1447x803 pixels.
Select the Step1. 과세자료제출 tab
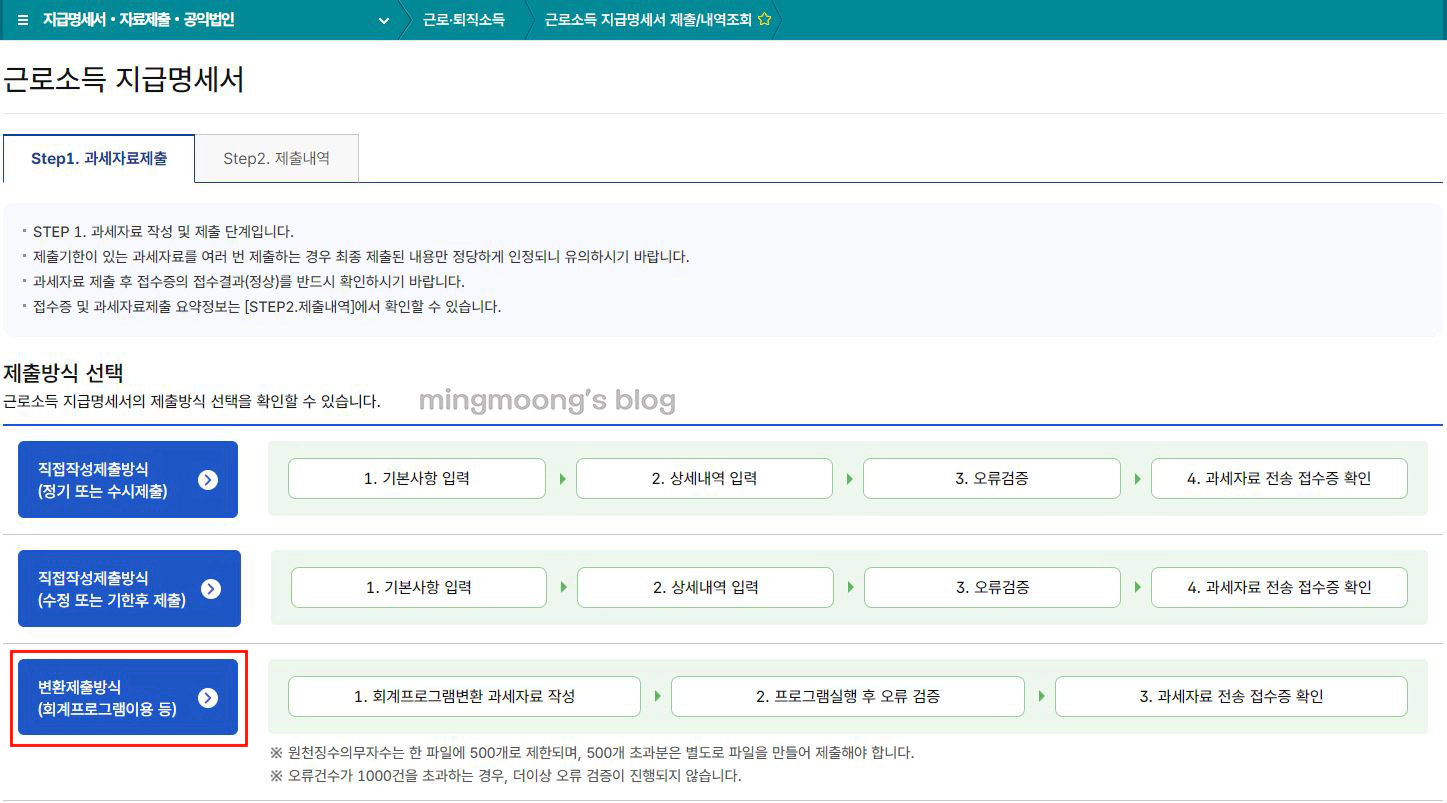[98, 158]
